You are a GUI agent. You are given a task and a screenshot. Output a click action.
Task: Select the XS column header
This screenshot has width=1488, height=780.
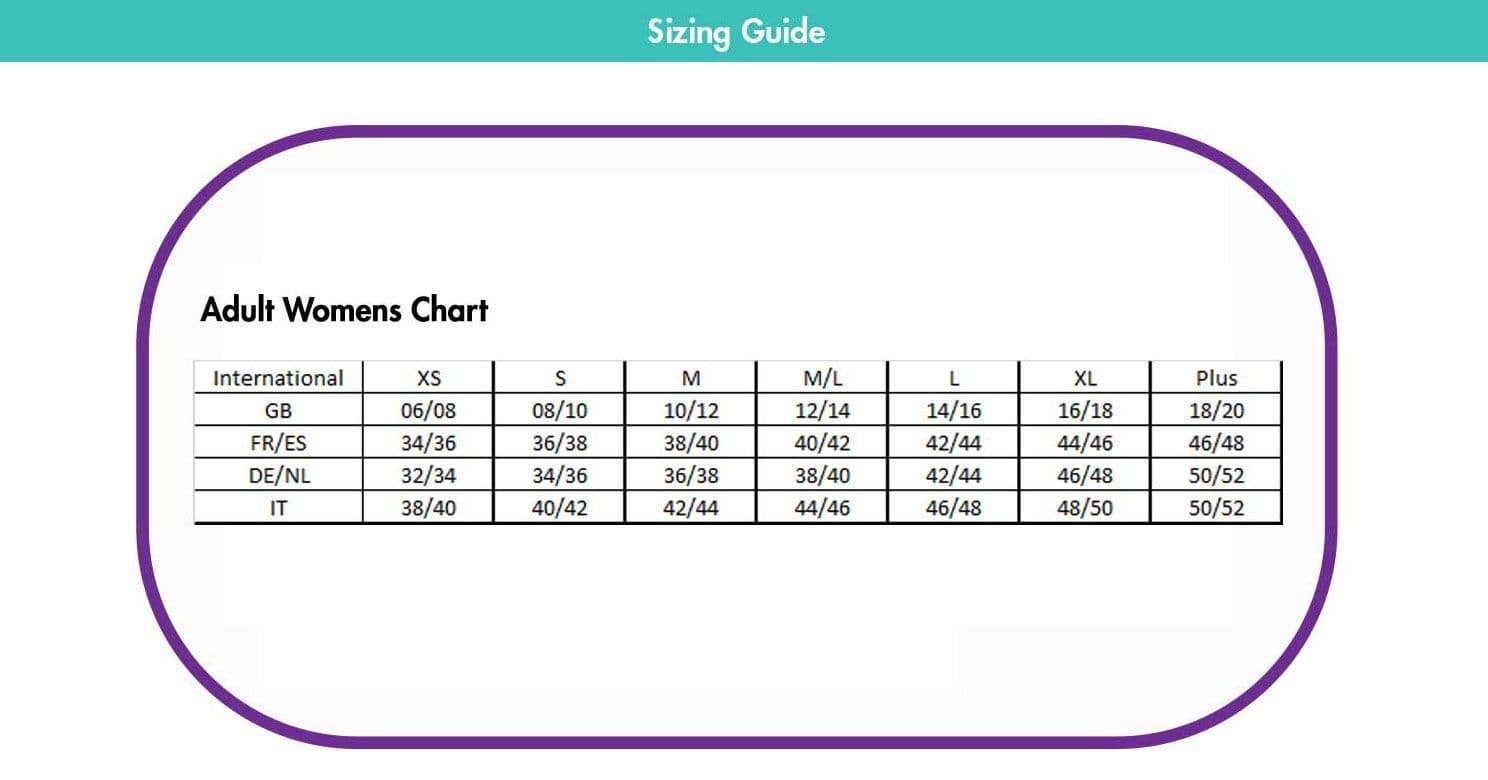[x=428, y=378]
